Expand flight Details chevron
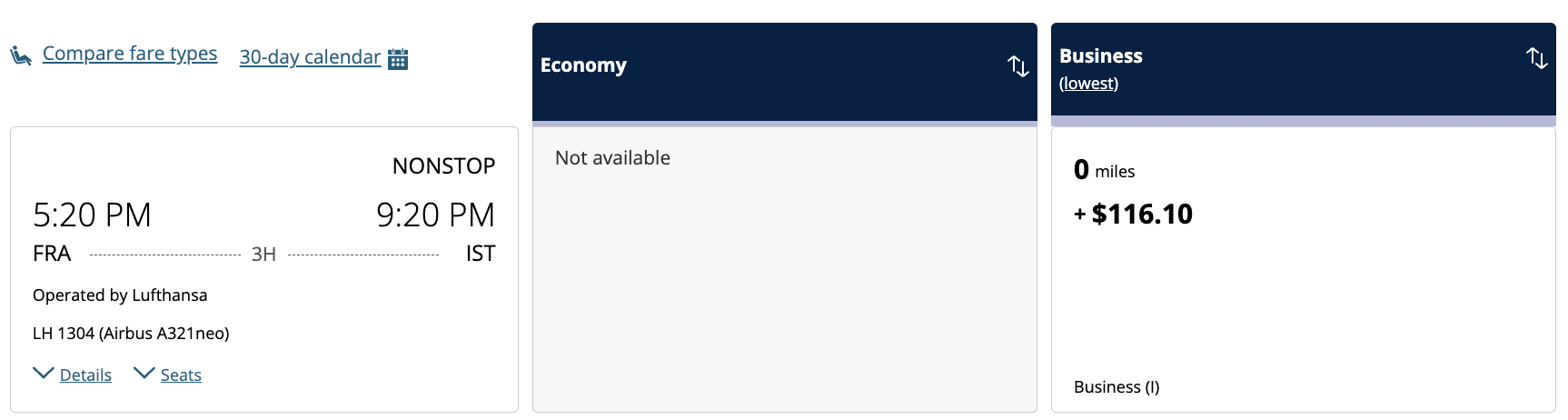Screen dimensions: 1568x420 43,374
